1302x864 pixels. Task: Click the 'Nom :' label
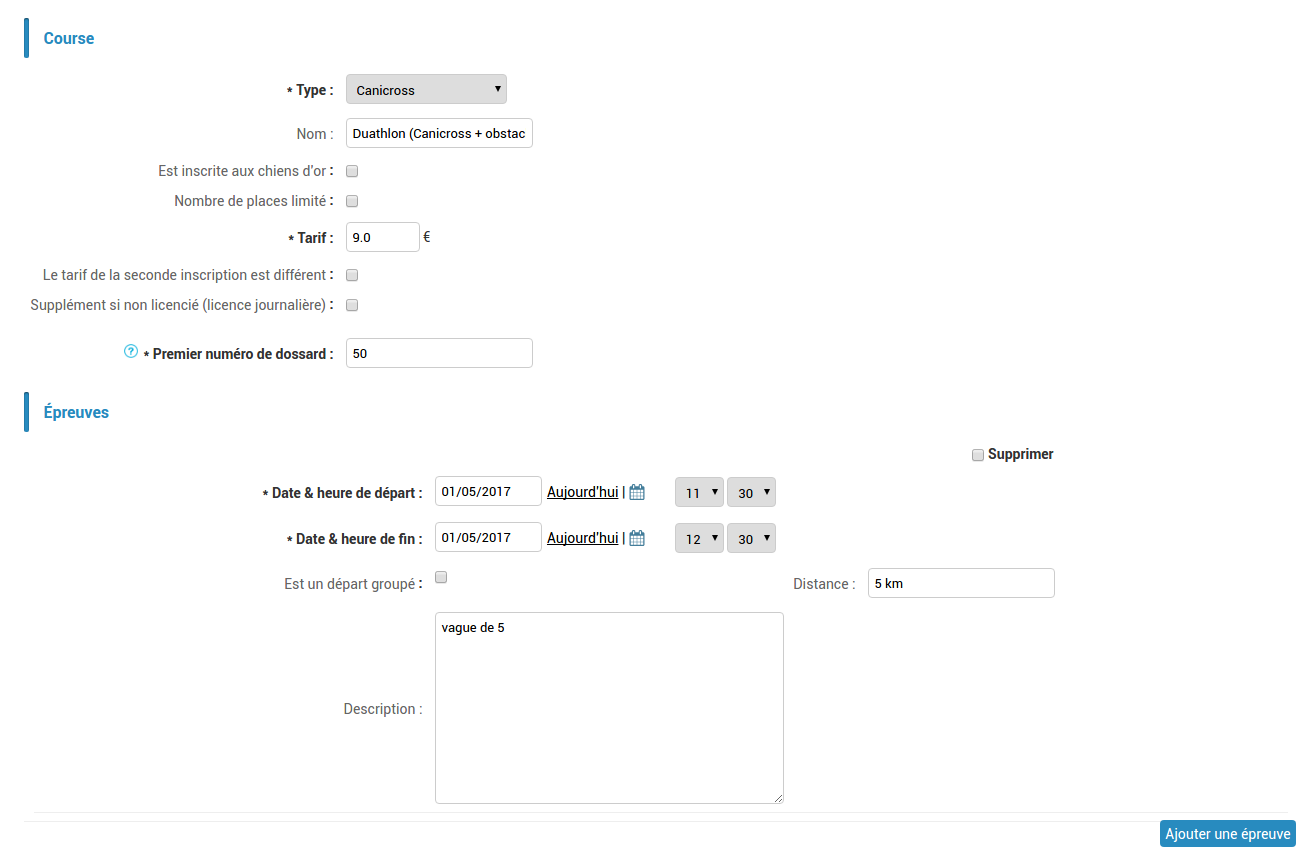coord(315,134)
